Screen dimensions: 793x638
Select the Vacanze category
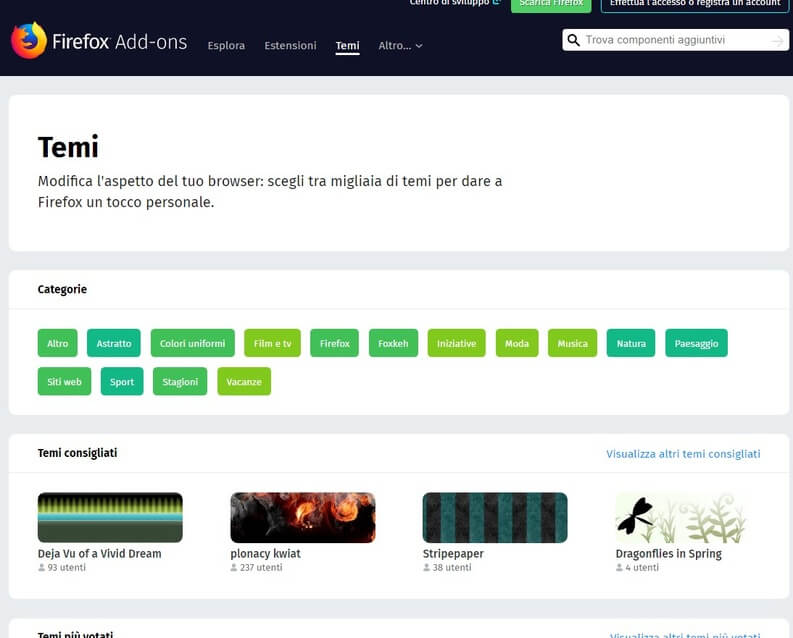tap(244, 382)
